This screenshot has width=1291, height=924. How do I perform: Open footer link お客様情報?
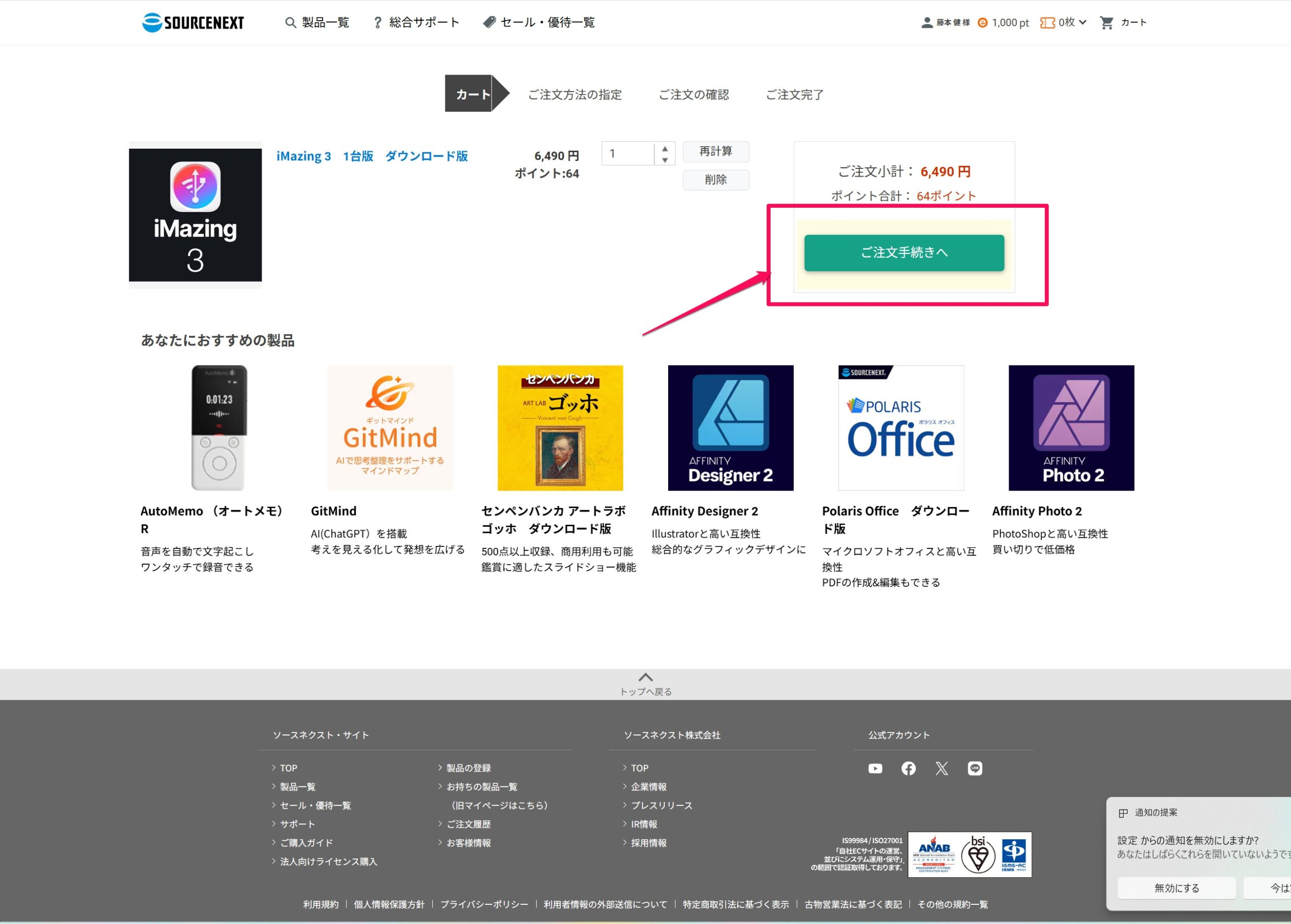pos(468,843)
